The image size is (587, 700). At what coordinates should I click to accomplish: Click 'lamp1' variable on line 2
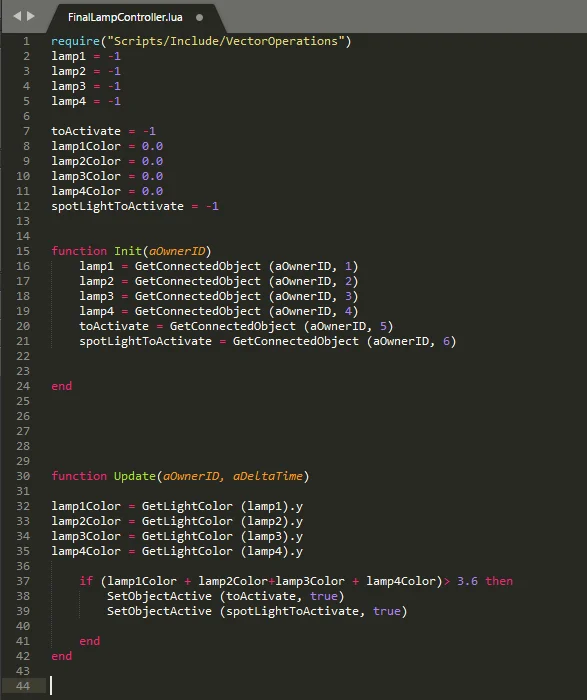click(68, 56)
